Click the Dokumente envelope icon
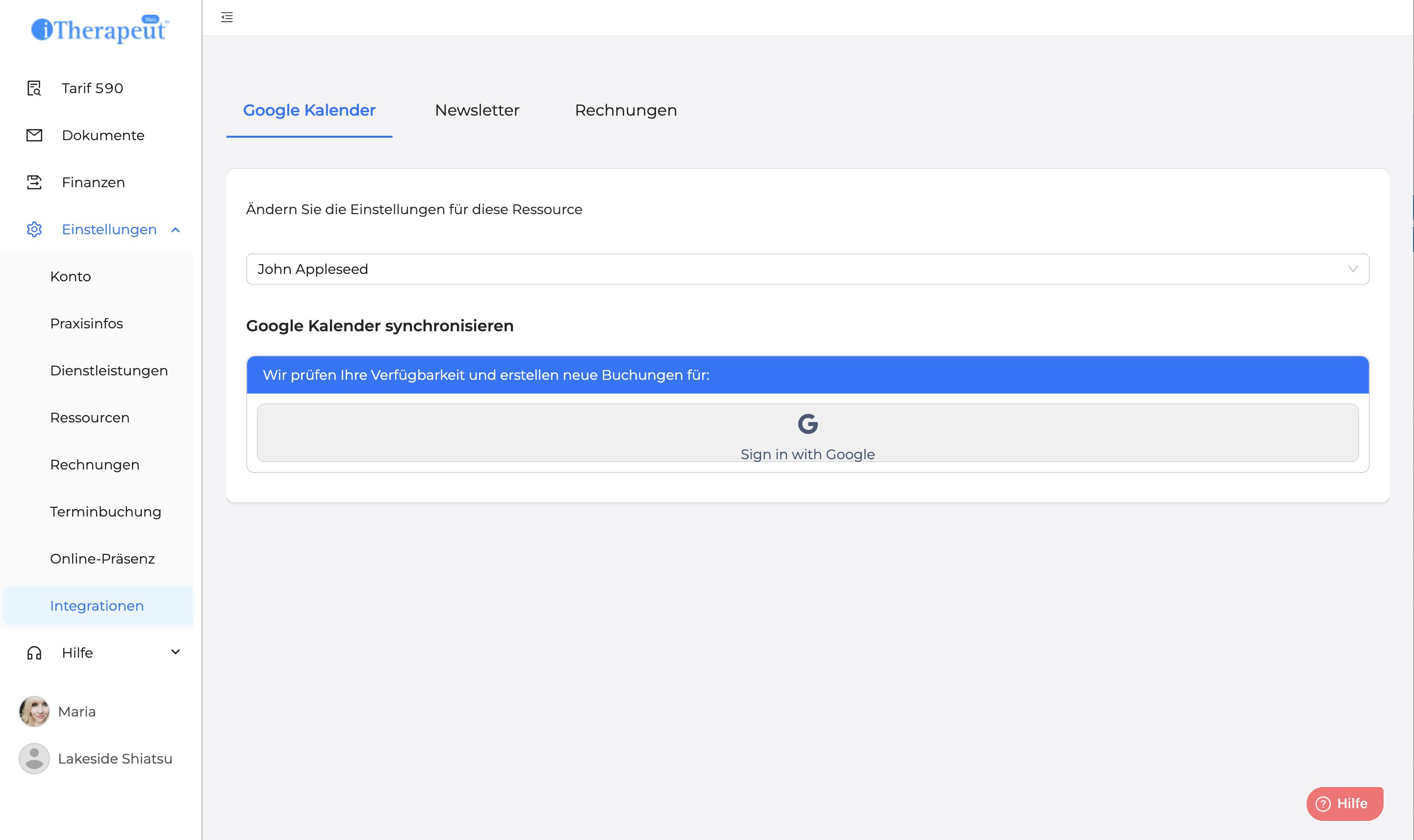1414x840 pixels. tap(34, 135)
